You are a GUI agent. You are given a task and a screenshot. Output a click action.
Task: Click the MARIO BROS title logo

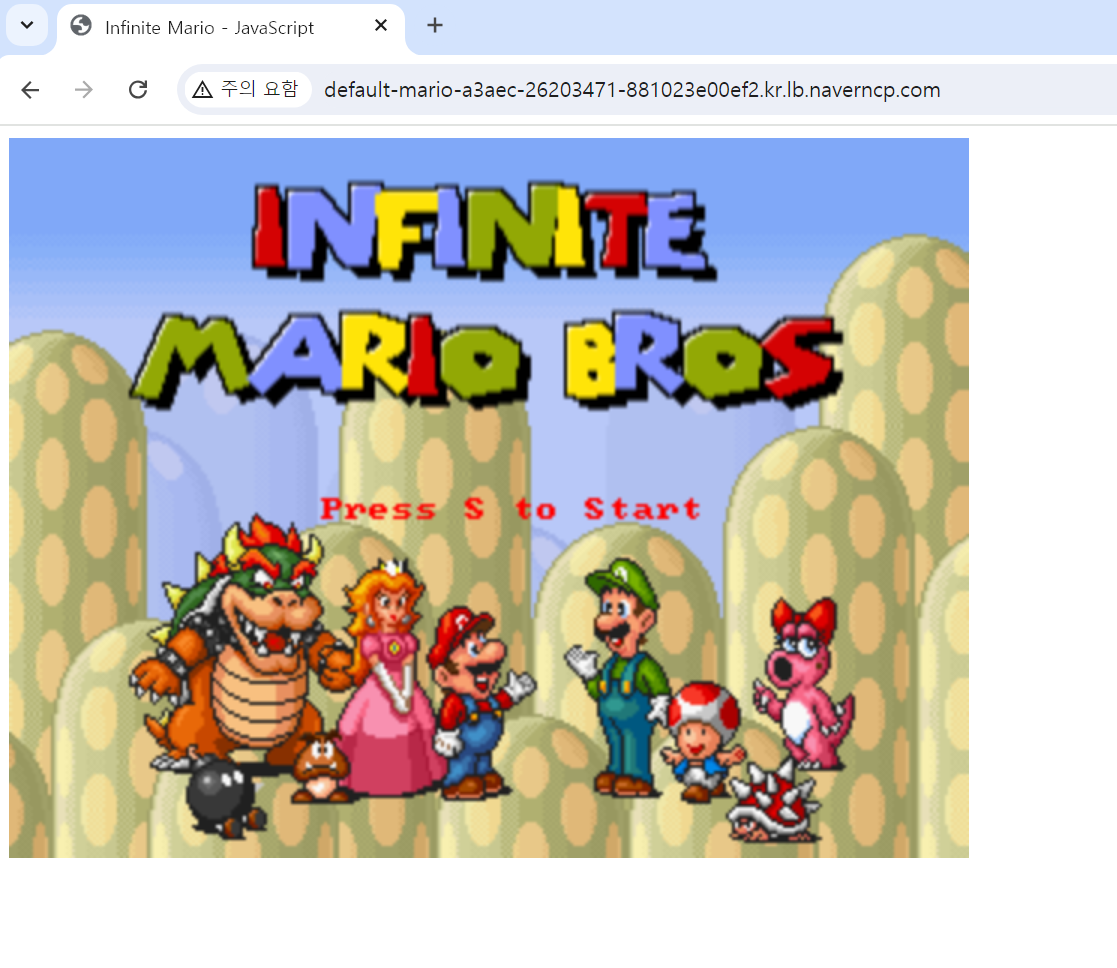(487, 360)
